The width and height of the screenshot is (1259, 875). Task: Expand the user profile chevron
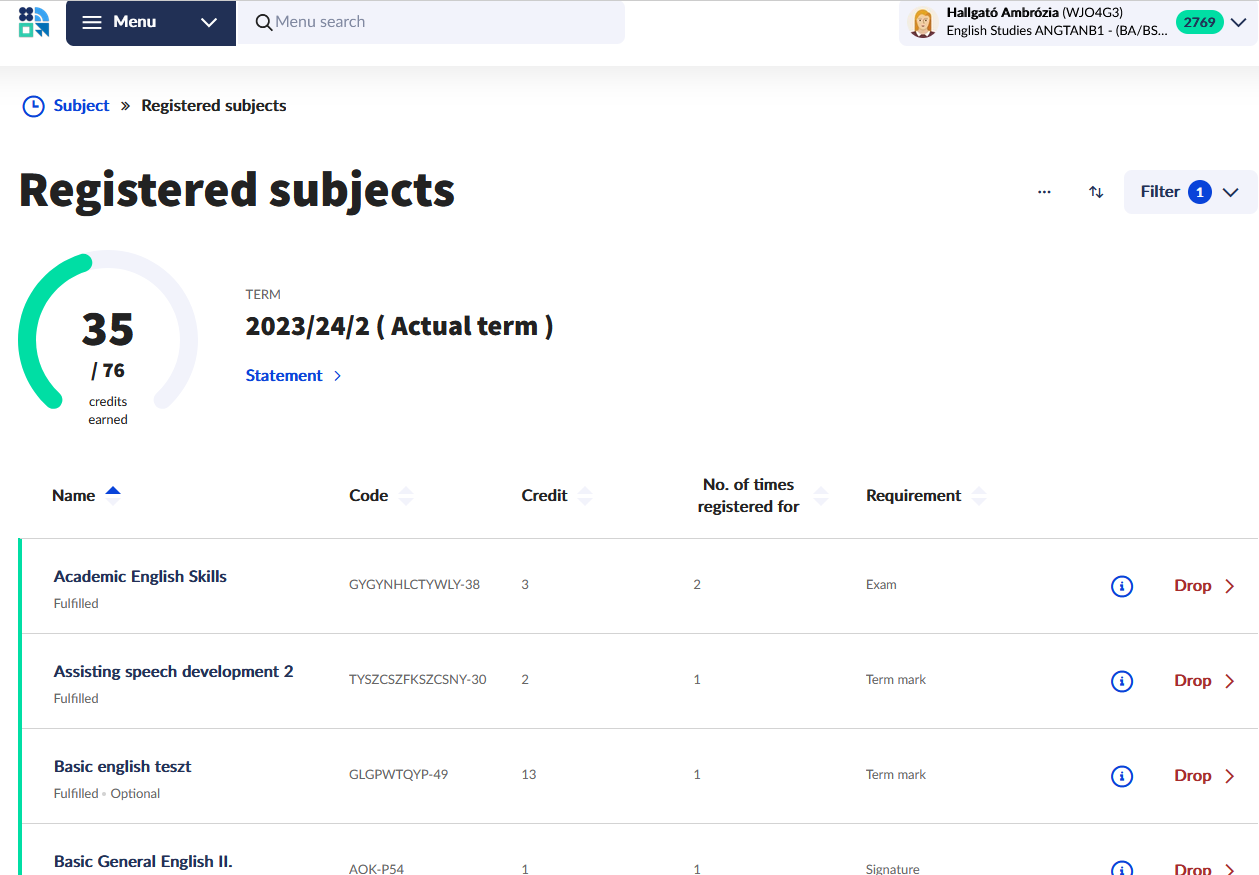(1238, 23)
